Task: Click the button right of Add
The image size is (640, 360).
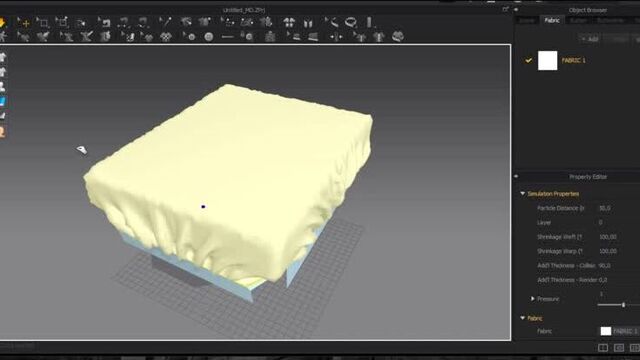Action: [x=616, y=39]
